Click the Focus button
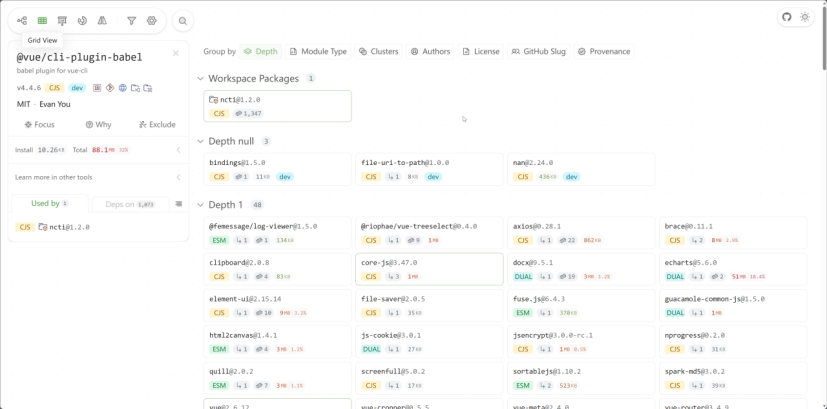Screen dimensions: 827x409 click(40, 125)
